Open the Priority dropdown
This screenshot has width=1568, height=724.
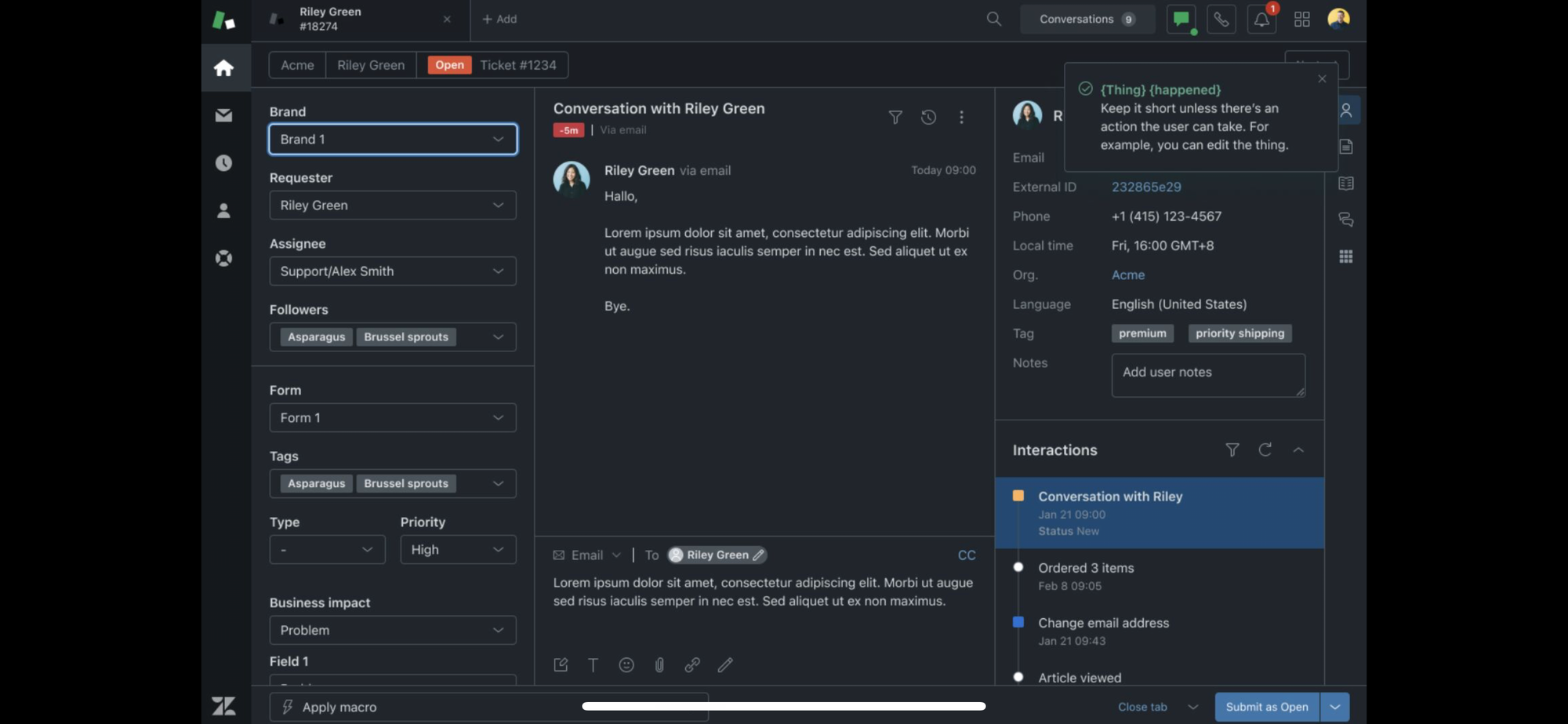tap(458, 550)
